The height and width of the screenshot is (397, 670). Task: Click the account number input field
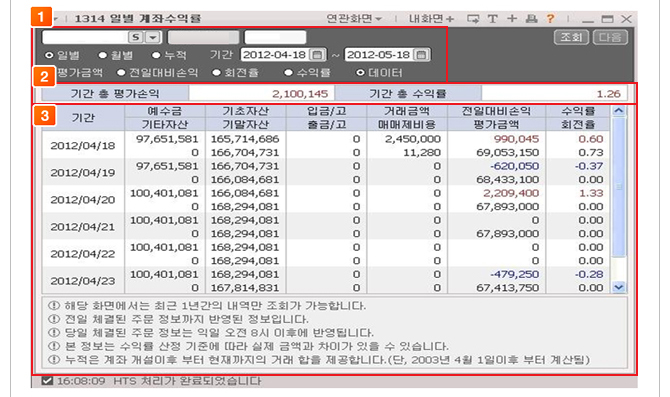coord(85,37)
